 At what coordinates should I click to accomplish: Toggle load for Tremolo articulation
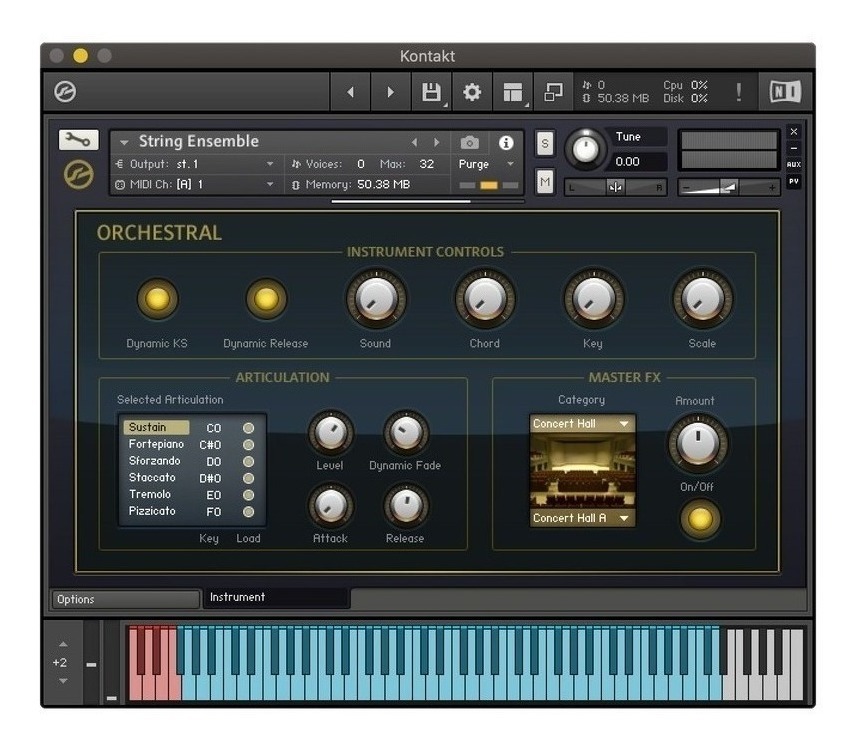(248, 495)
